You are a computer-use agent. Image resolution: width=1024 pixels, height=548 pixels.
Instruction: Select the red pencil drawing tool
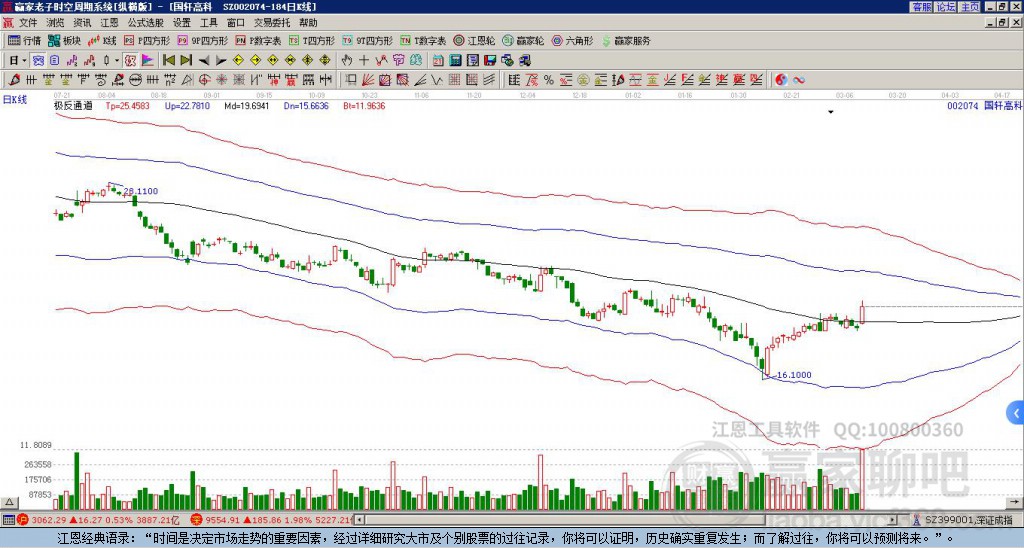(x=14, y=80)
